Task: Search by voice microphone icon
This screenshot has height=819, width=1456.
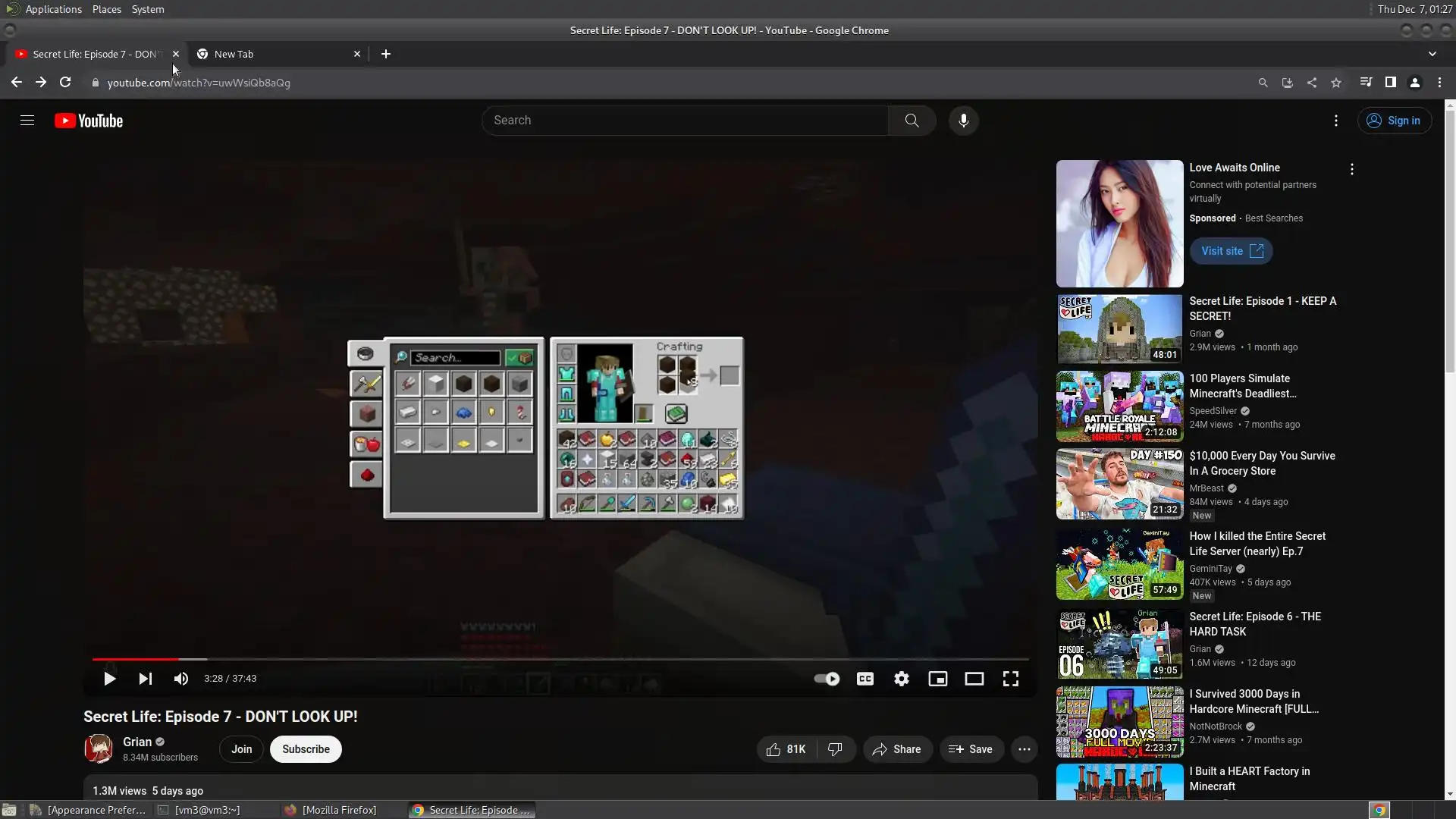Action: pyautogui.click(x=963, y=121)
